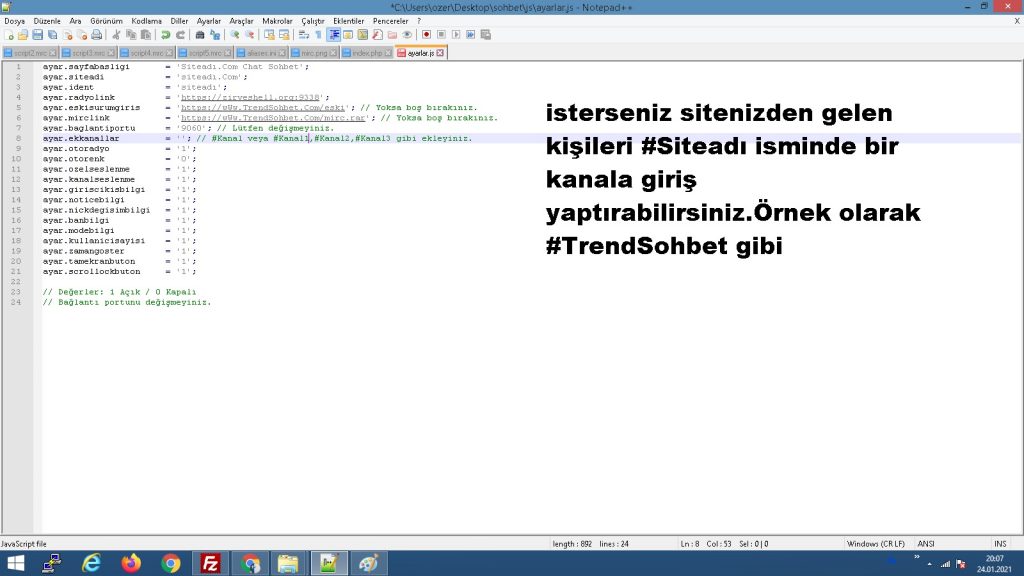The height and width of the screenshot is (576, 1024).
Task: Click the Open file toolbar icon
Action: click(x=23, y=35)
